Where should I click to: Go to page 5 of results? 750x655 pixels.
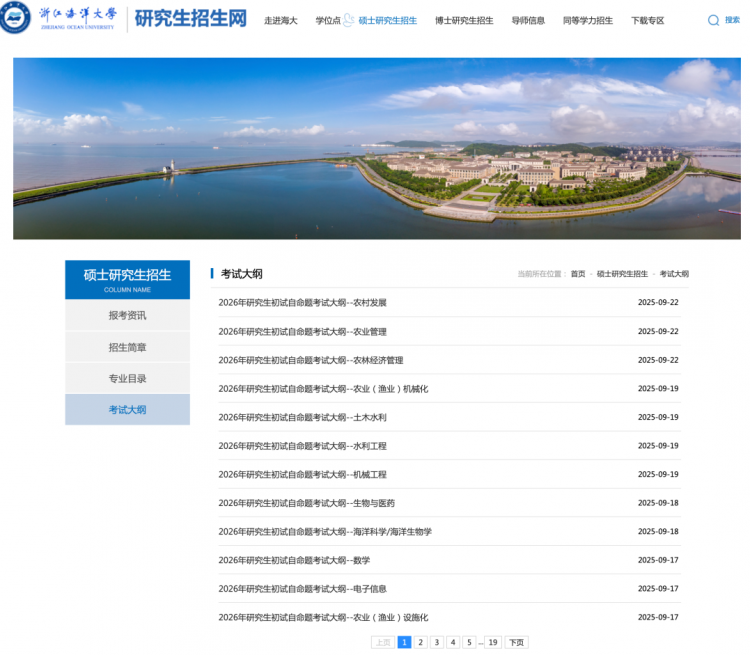pos(468,642)
